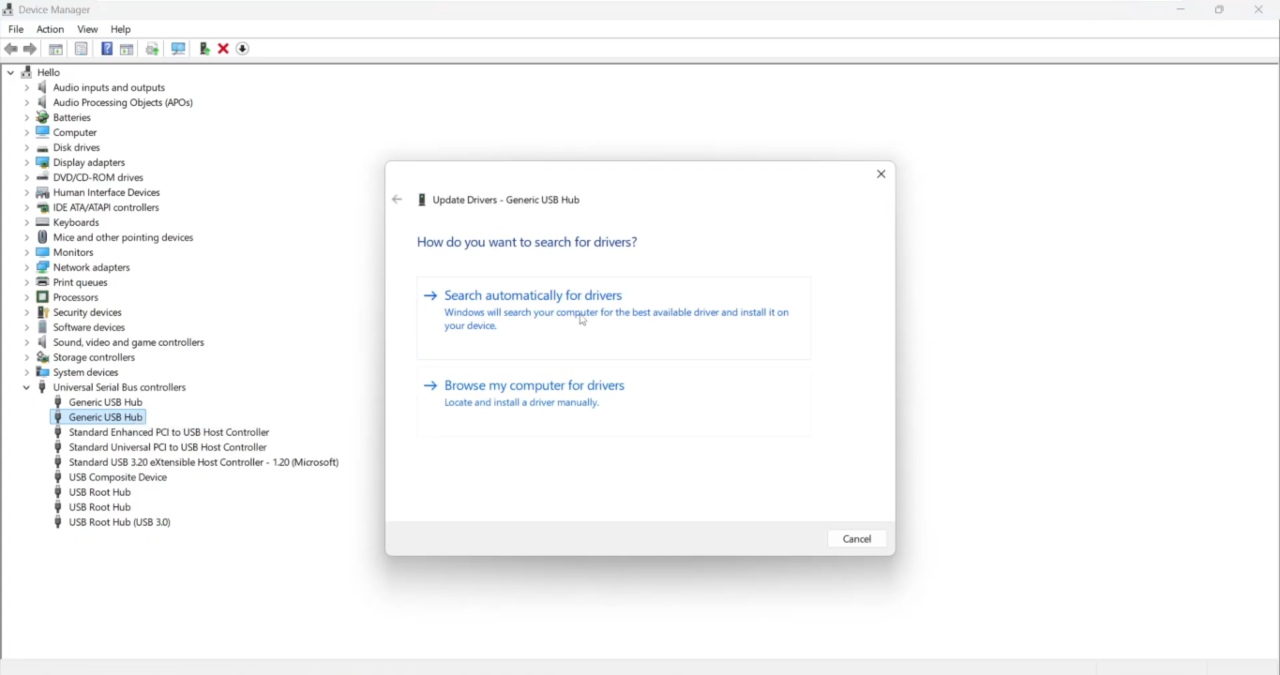Expand the System devices category
This screenshot has width=1280, height=675.
(x=27, y=372)
